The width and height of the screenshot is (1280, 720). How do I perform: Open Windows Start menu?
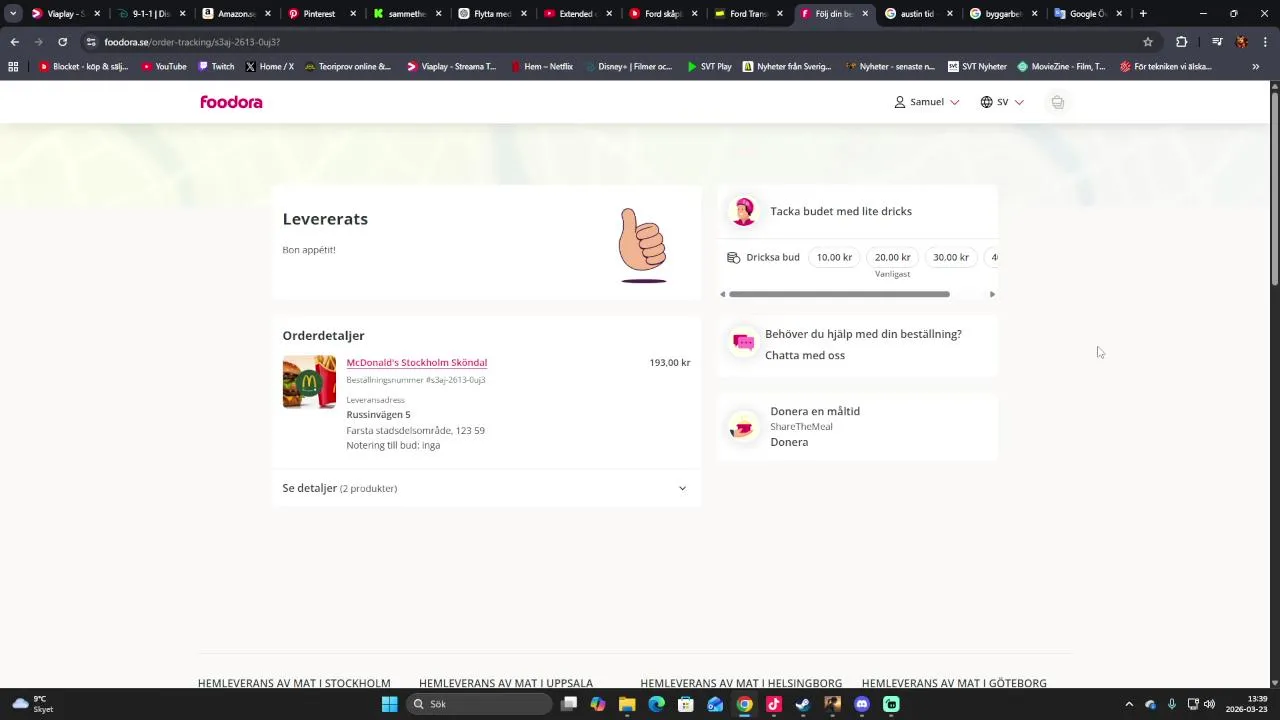[x=390, y=704]
